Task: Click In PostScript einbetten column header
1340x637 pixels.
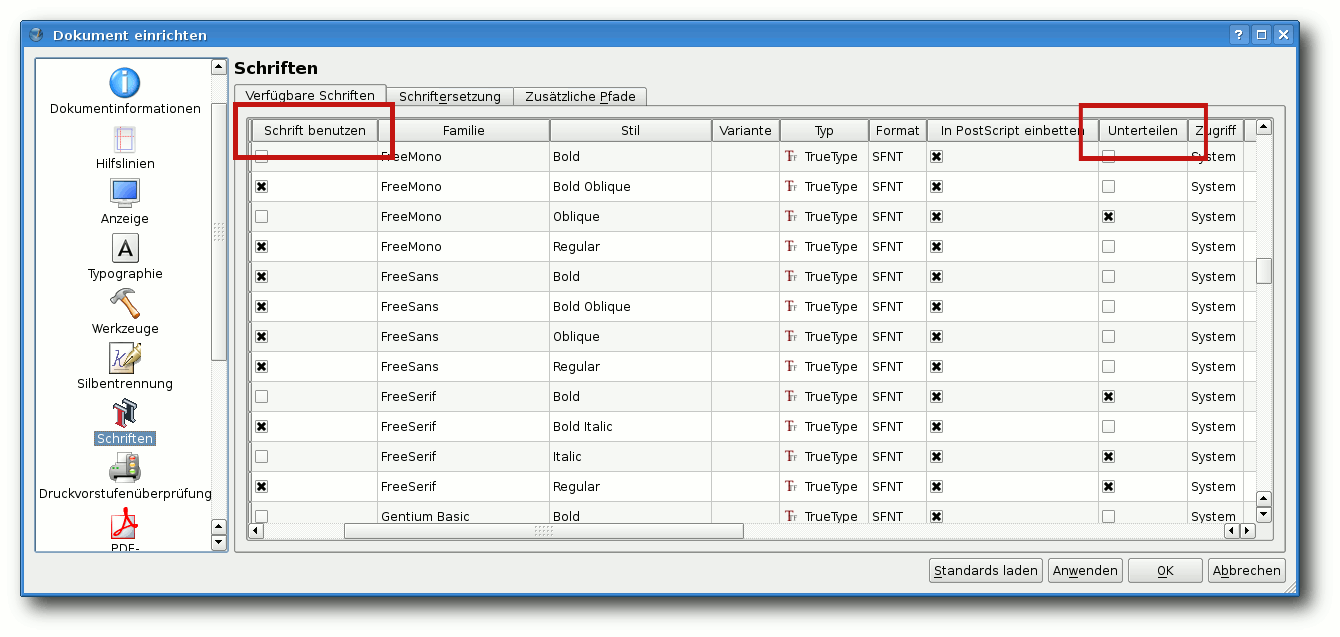Action: [1012, 130]
